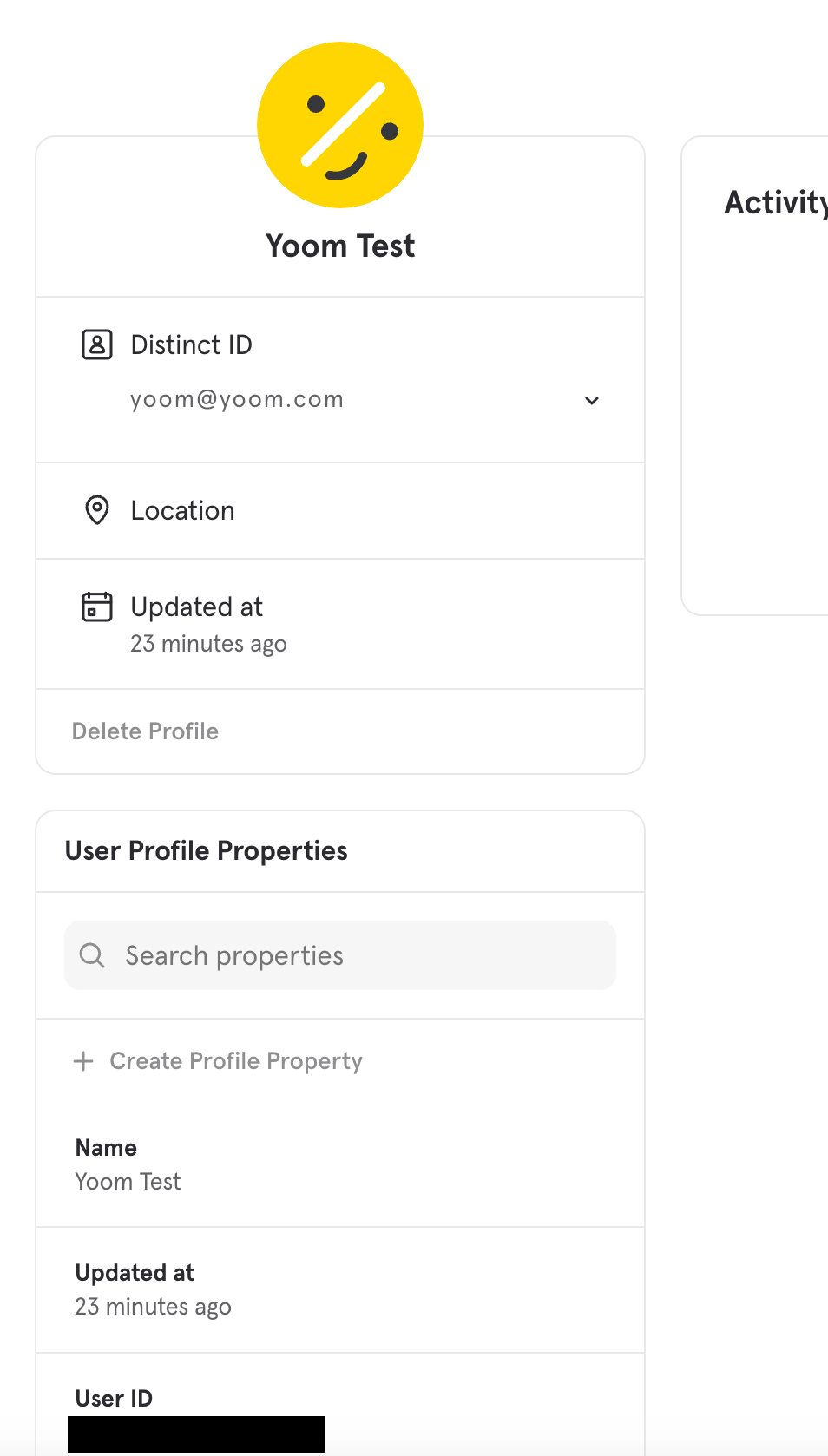
Task: Select the Updated at property row
Action: click(x=340, y=1289)
